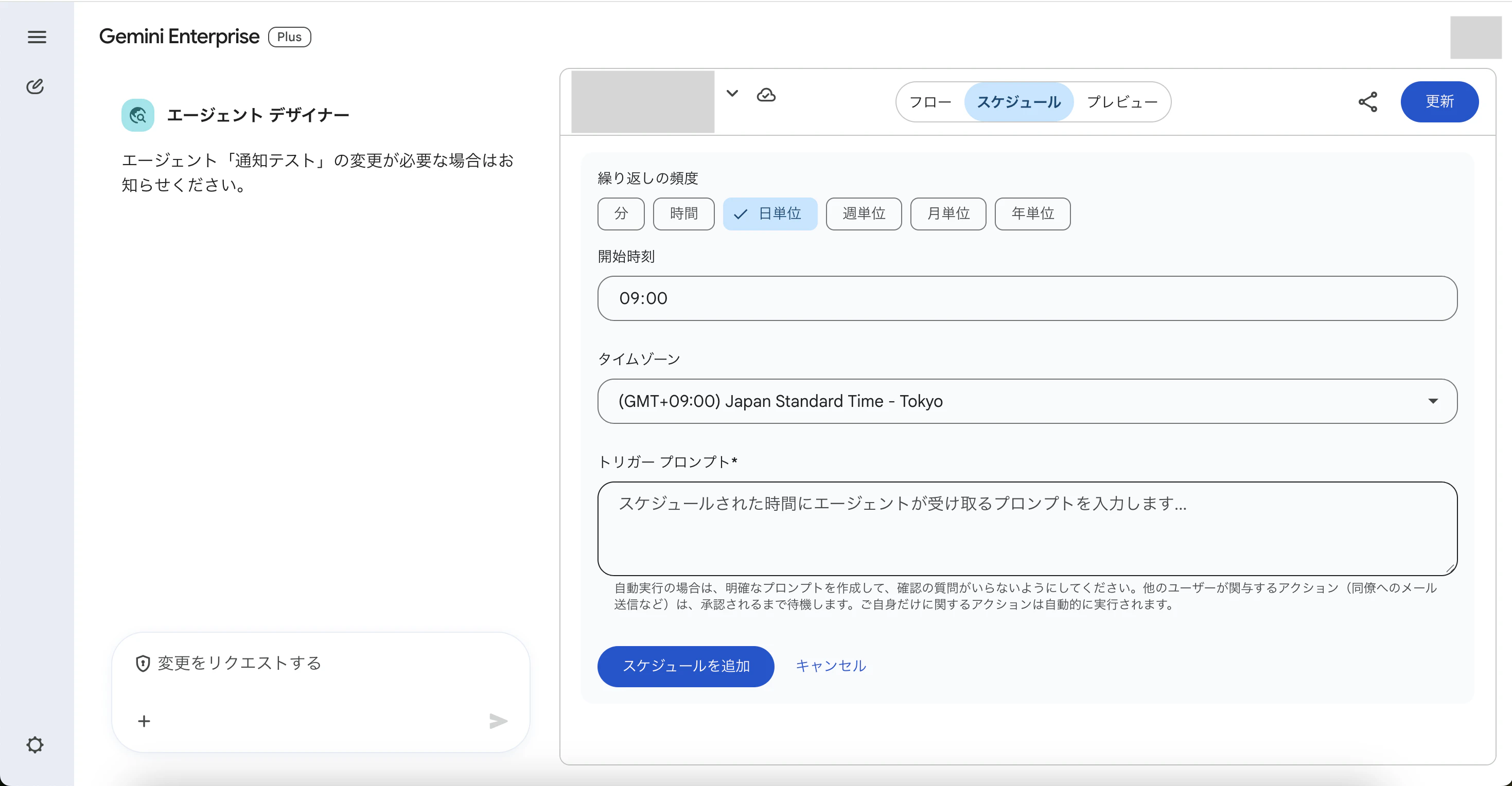Click the 繰り返しの頻度 label
This screenshot has height=786, width=1512.
[x=648, y=178]
